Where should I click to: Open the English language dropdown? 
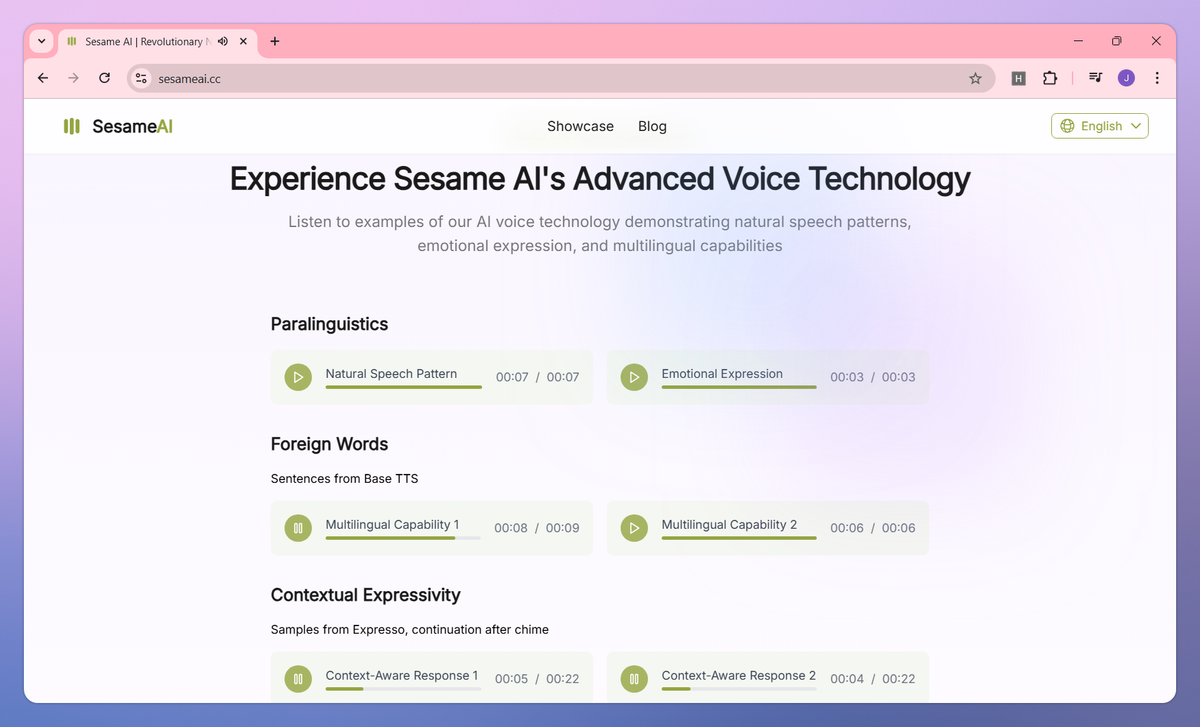click(1100, 126)
